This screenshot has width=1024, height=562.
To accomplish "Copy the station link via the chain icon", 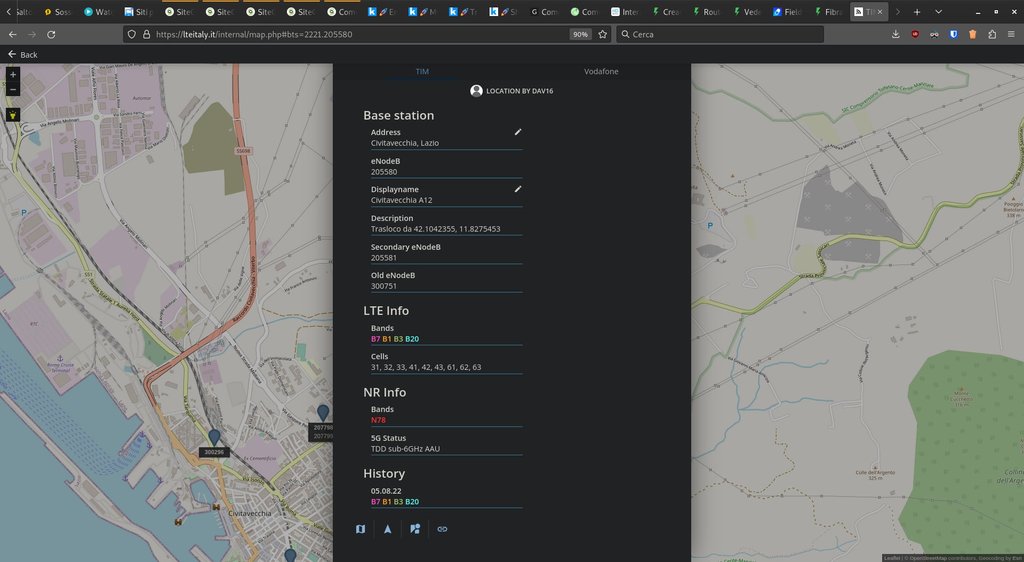I will (x=442, y=529).
